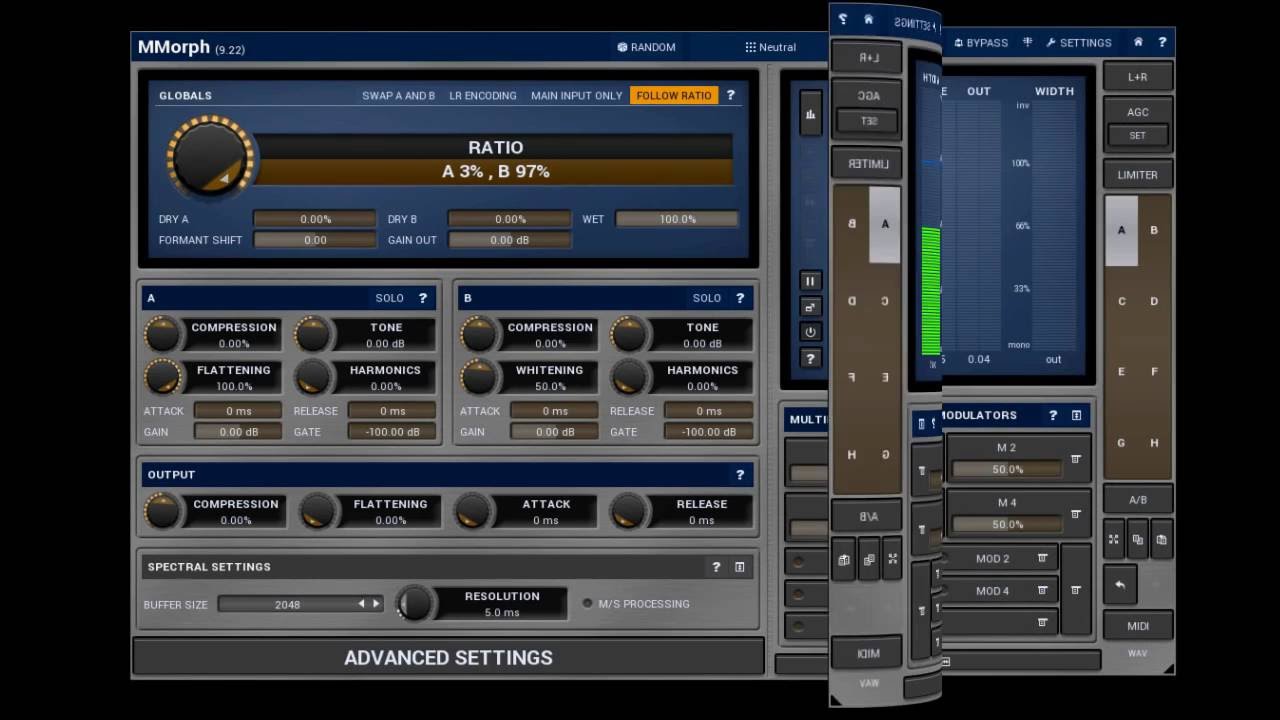Open the SETTINGS wrench in the top-right toolbar

pyautogui.click(x=1078, y=43)
